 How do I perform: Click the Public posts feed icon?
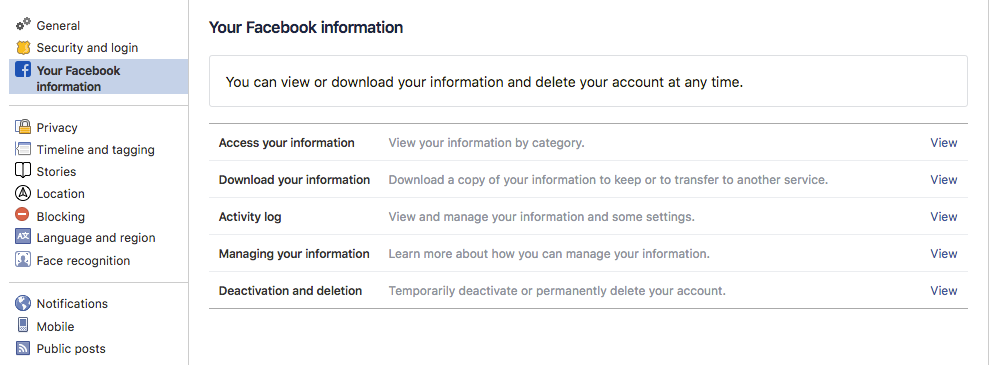click(x=23, y=348)
